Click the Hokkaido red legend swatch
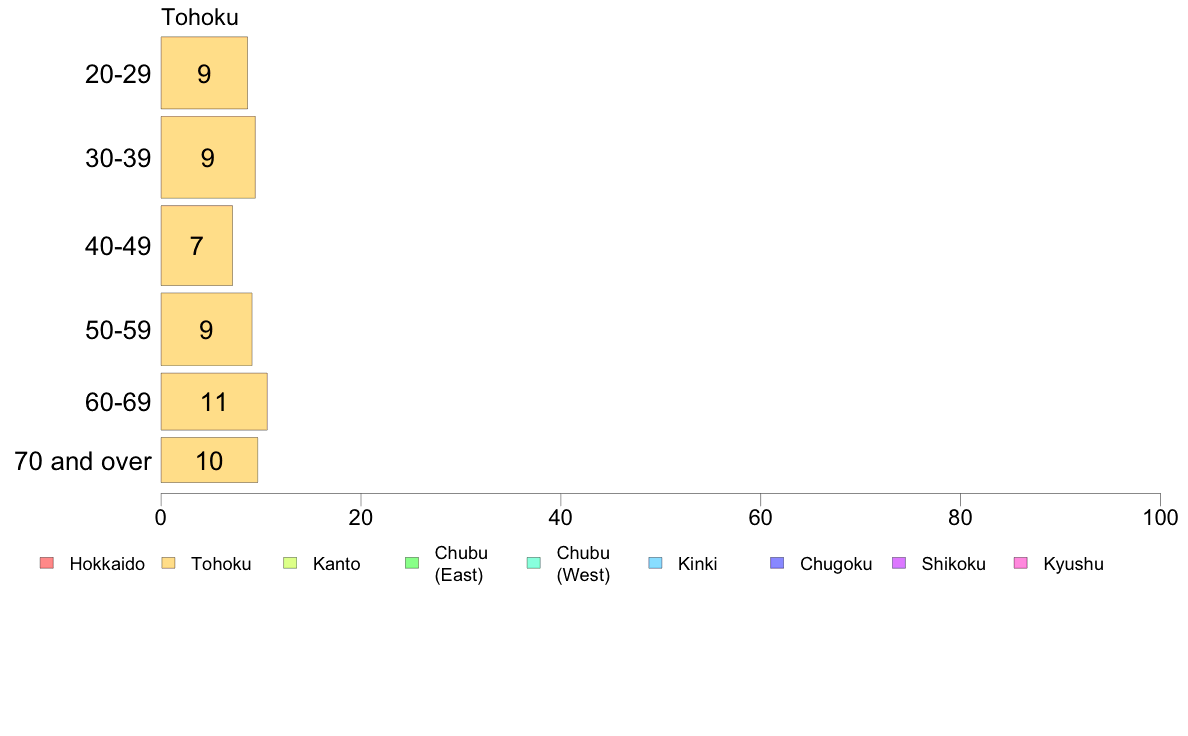 point(47,563)
